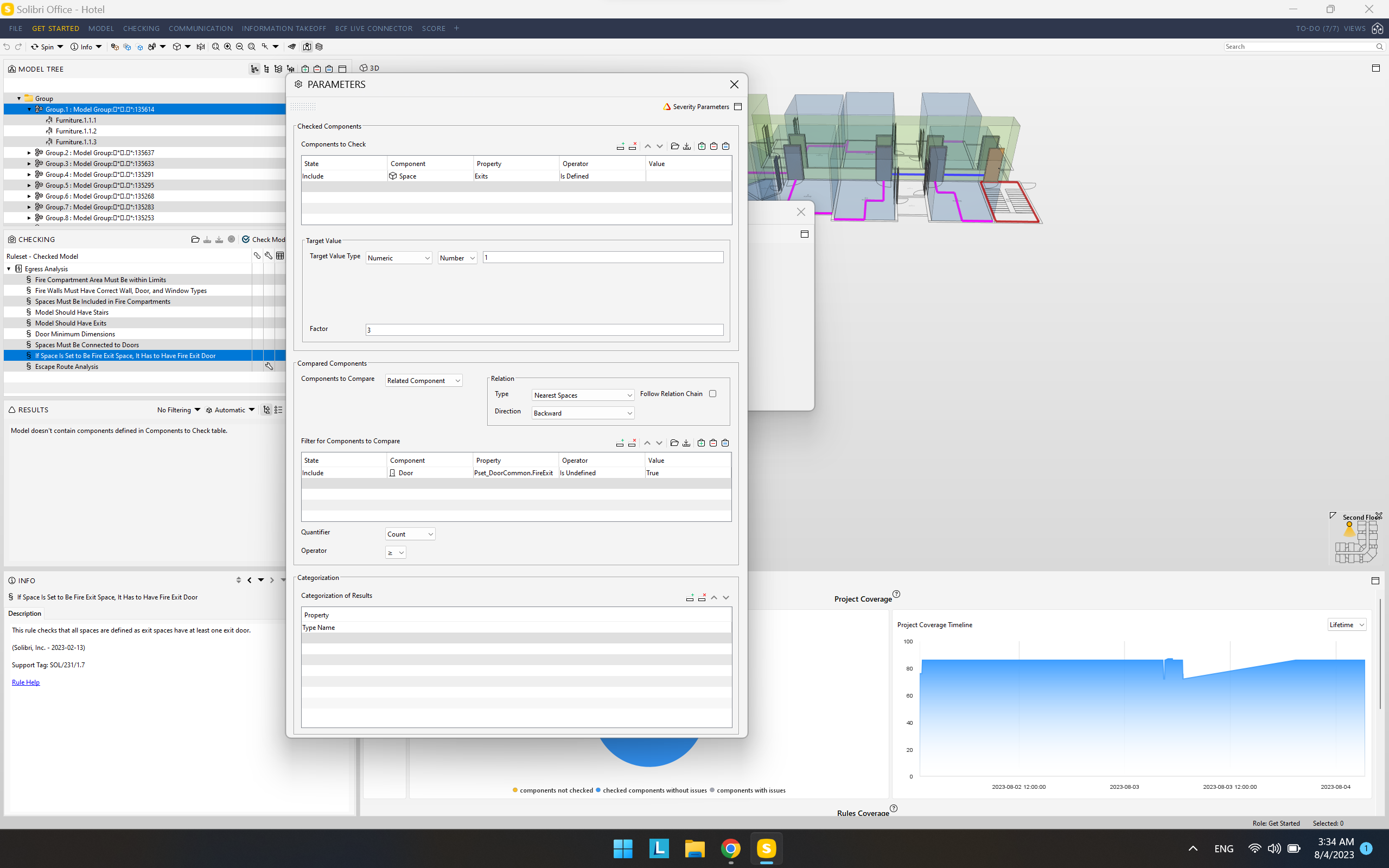
Task: Click the table report icon in Checking header
Action: [x=280, y=256]
